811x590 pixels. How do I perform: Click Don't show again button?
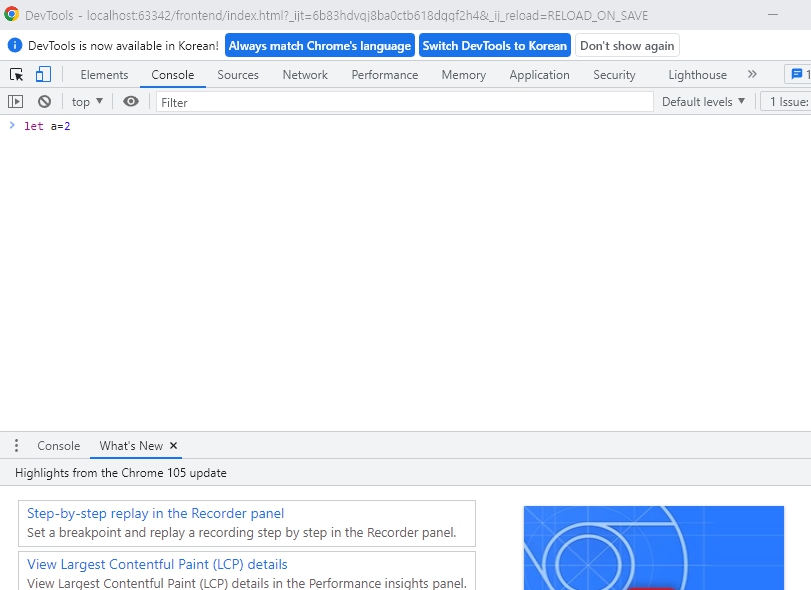(x=627, y=46)
